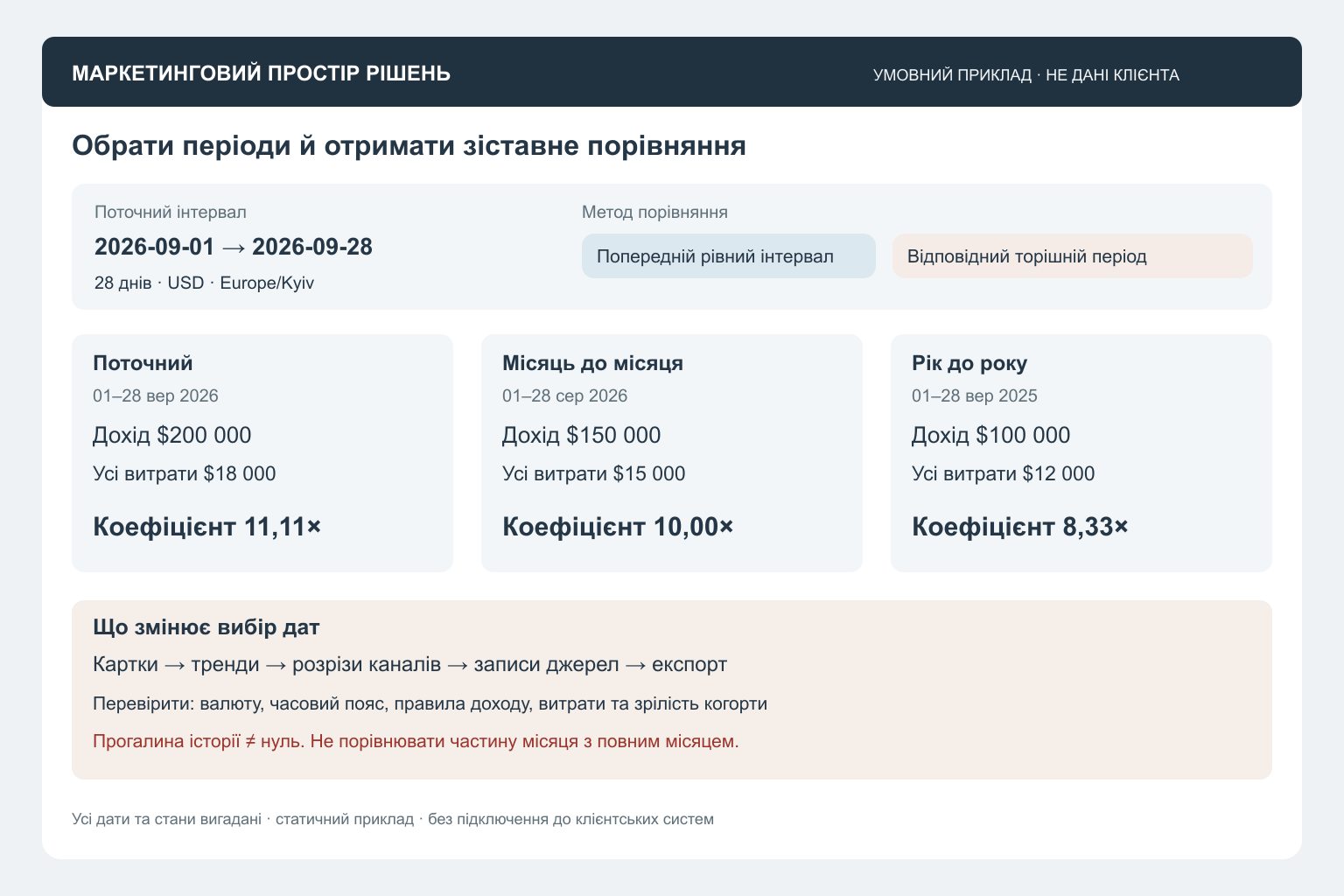This screenshot has height=896, width=1344.
Task: Click the "28 днів · USD · Europe/Kyiv" line
Action: point(204,283)
